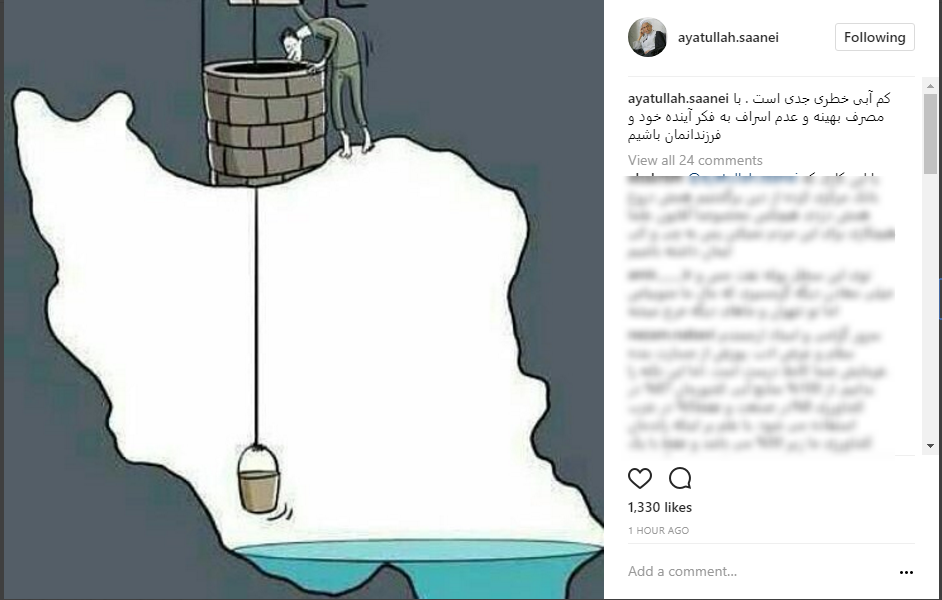Open the 1 HOUR AGO timestamp link
Screen dimensions: 942x600
click(x=658, y=530)
